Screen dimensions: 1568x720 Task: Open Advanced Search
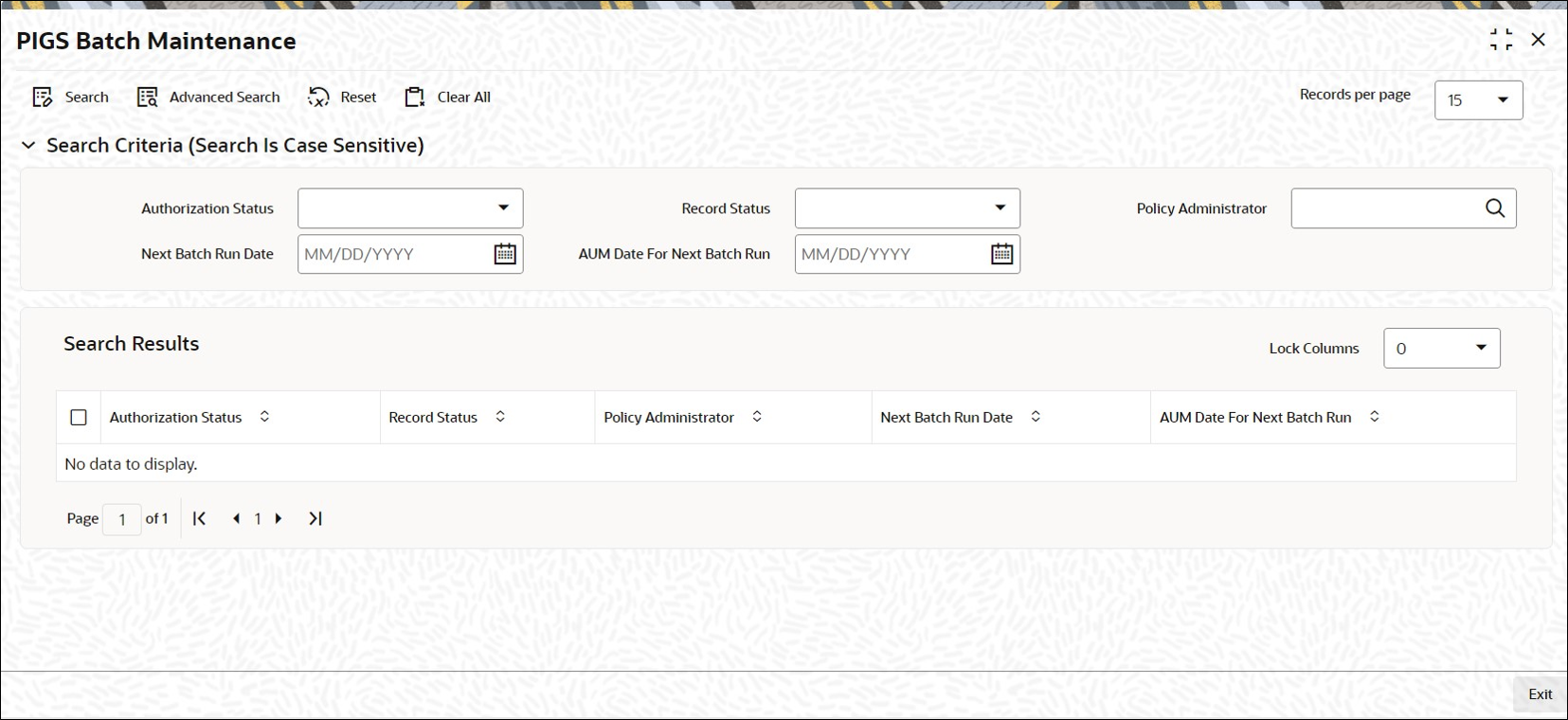(208, 97)
